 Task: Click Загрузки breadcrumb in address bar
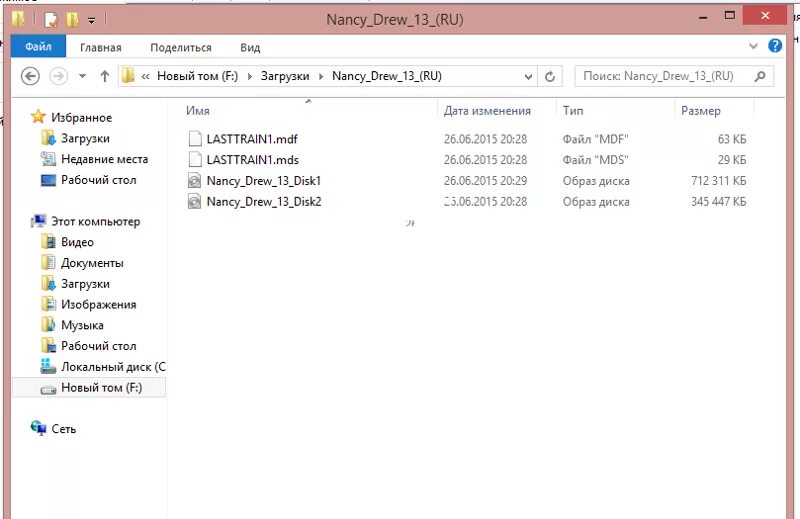click(285, 76)
